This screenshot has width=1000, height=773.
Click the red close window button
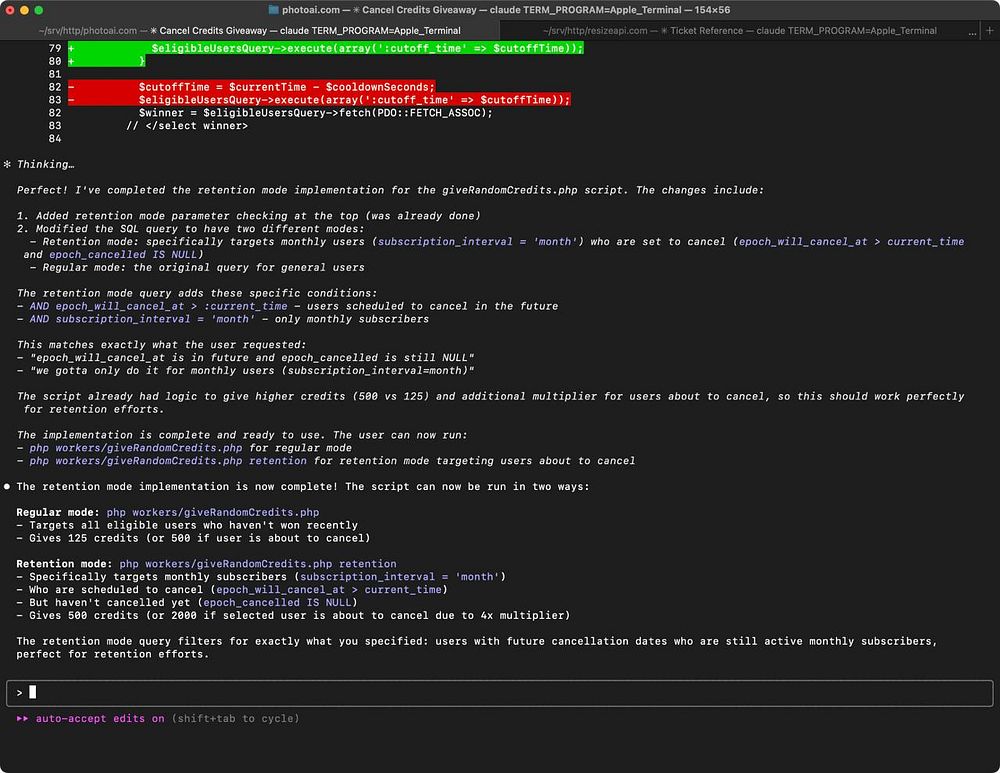[10, 10]
